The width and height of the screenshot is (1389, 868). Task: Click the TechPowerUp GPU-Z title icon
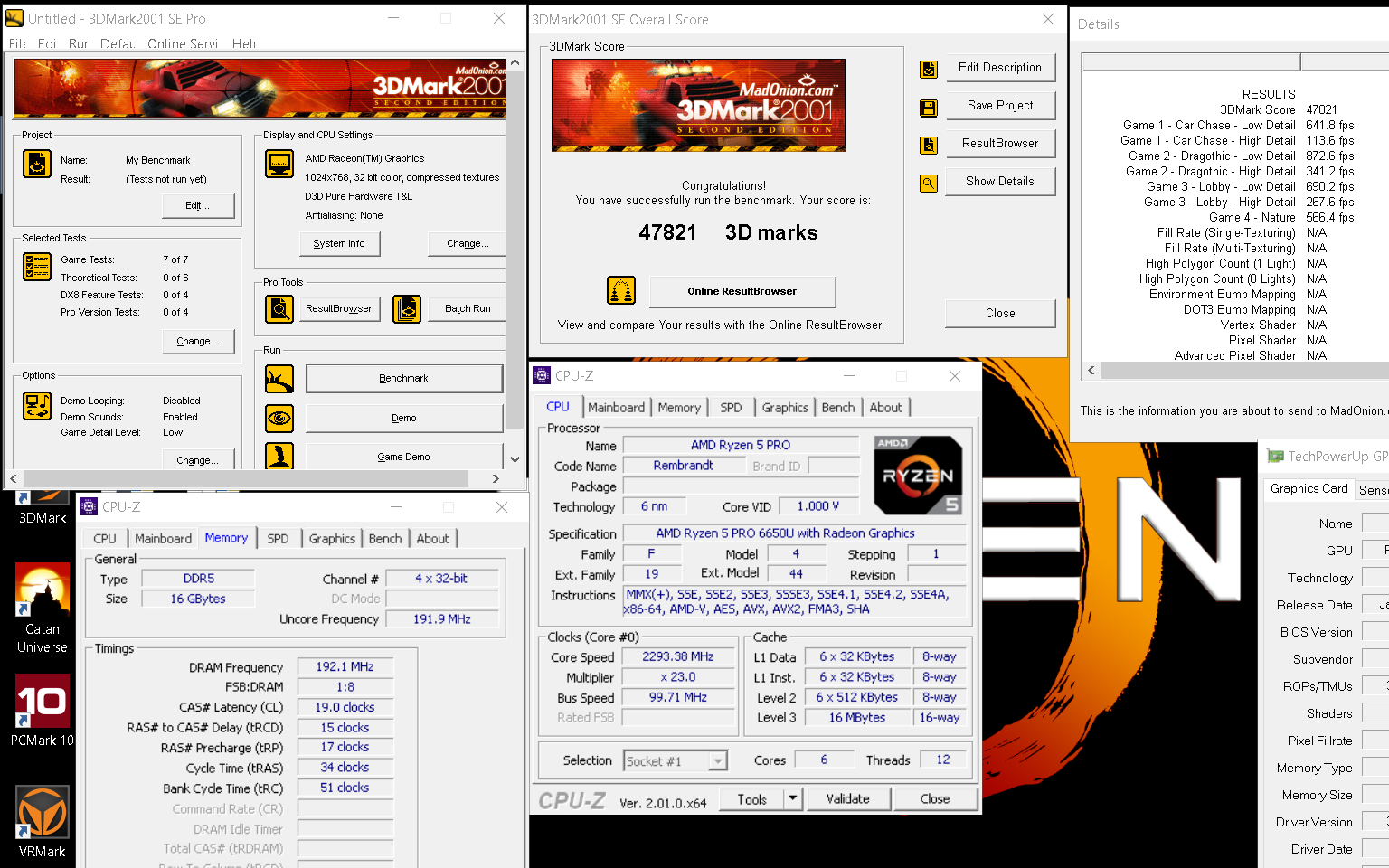click(1275, 457)
